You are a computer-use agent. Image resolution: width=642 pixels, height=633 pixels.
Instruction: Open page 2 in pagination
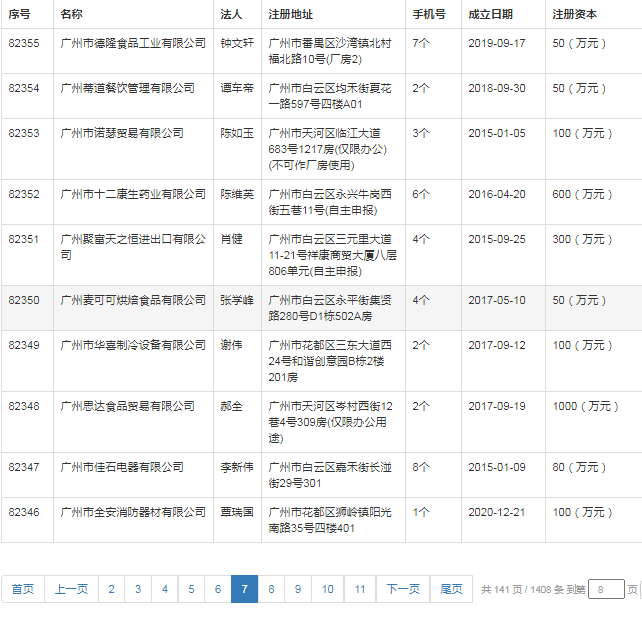pyautogui.click(x=111, y=589)
